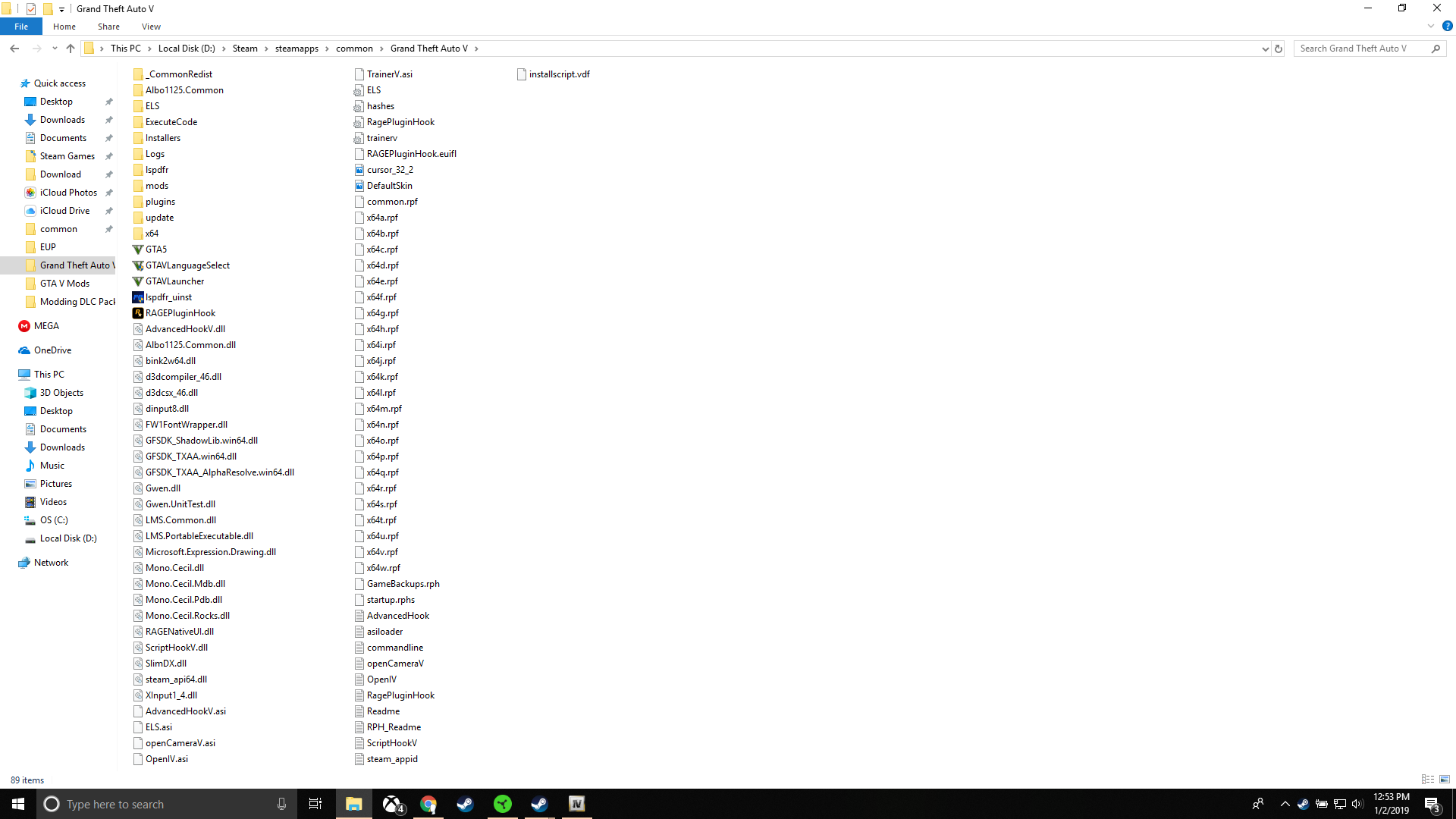Open the Quick Access Toolbar customize dropdown
The width and height of the screenshot is (1456, 819).
(x=62, y=9)
